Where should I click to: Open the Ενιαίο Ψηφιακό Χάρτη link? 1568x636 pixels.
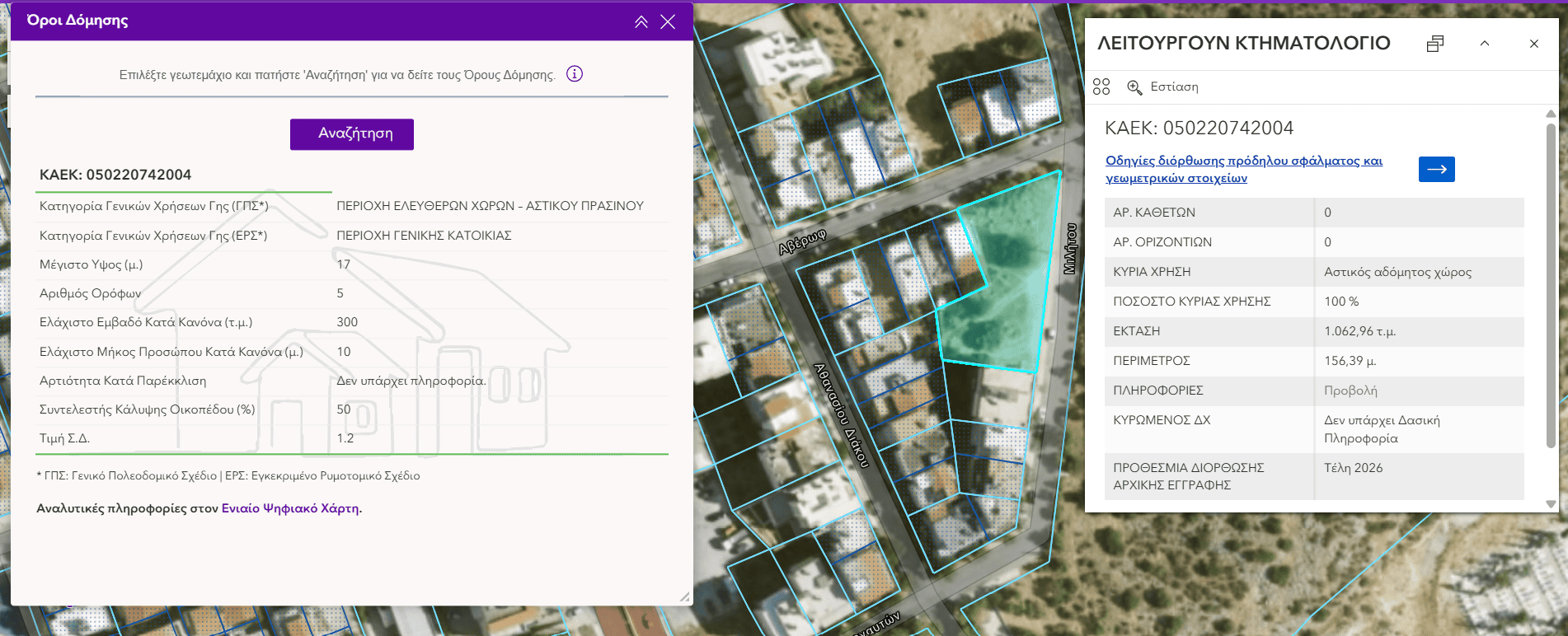(290, 508)
